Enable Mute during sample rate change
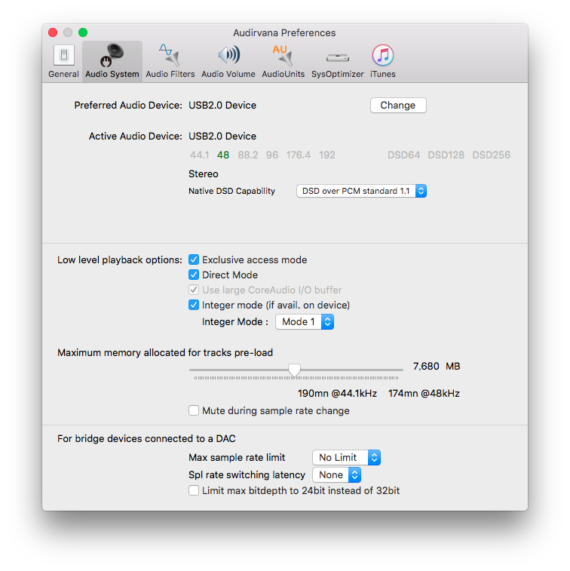 pos(194,410)
